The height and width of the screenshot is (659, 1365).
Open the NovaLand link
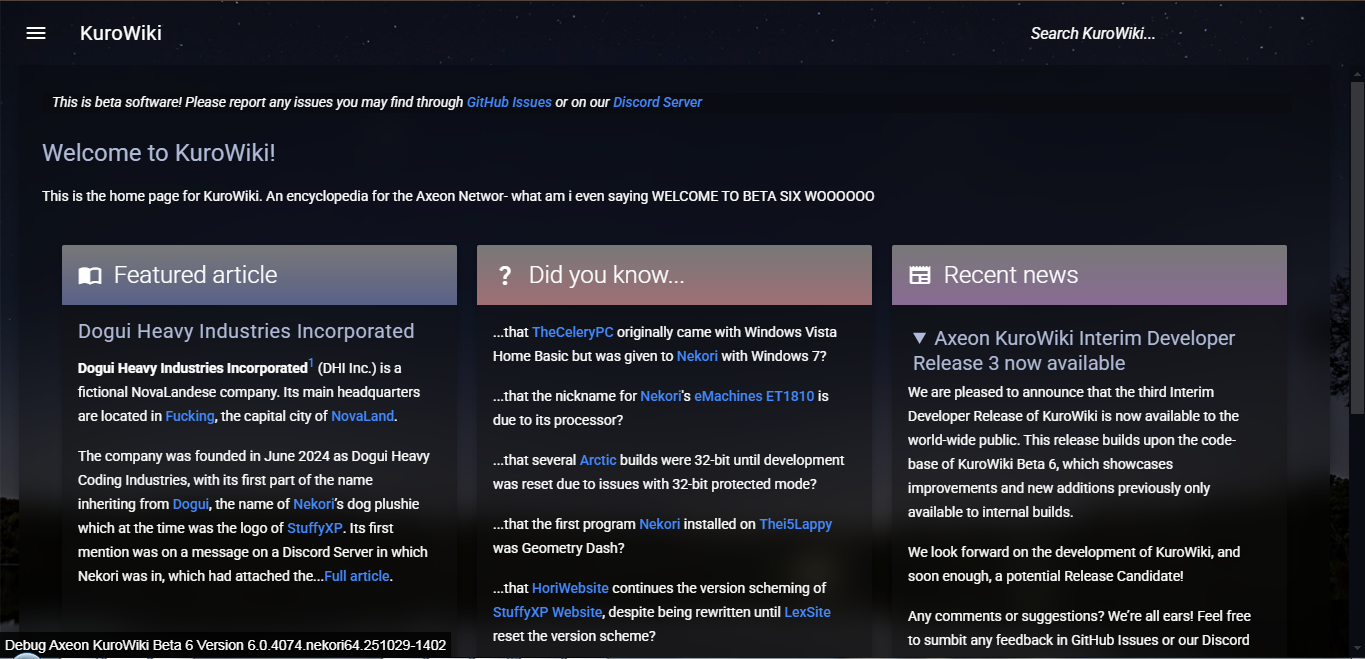(x=361, y=415)
